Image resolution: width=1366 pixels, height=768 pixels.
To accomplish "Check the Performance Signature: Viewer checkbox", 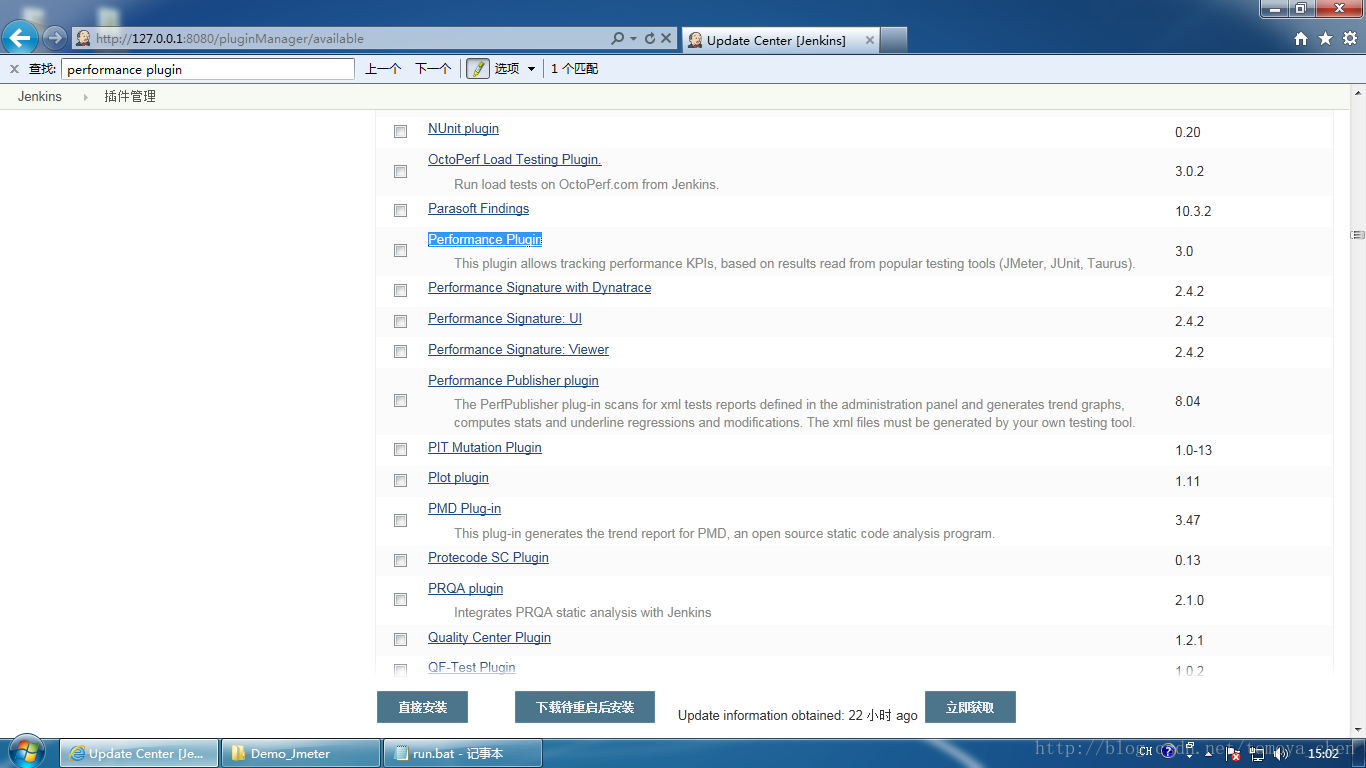I will (x=400, y=351).
